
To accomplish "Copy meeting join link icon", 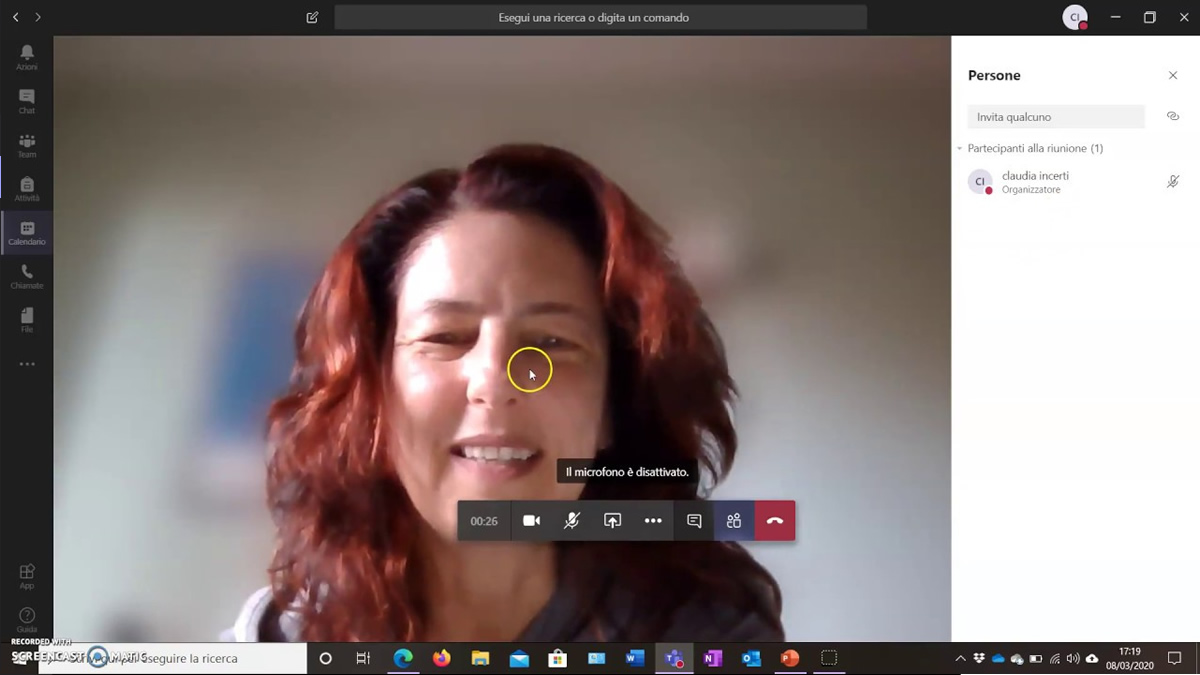I will 1173,117.
